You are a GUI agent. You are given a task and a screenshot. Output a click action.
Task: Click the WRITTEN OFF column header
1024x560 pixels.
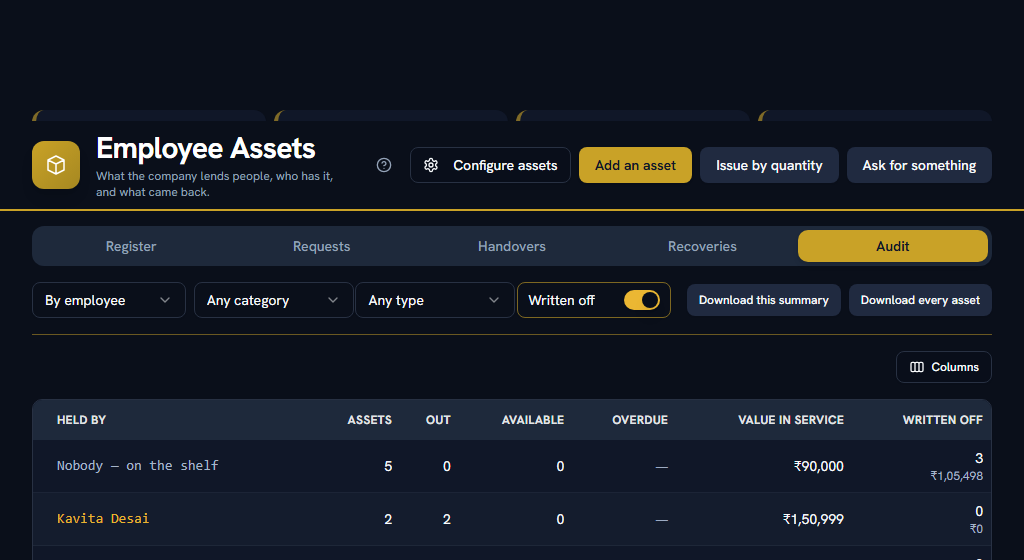point(942,420)
